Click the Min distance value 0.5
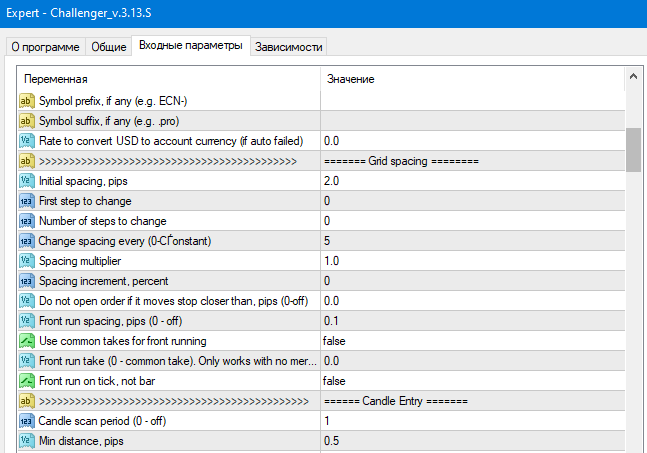 click(331, 441)
